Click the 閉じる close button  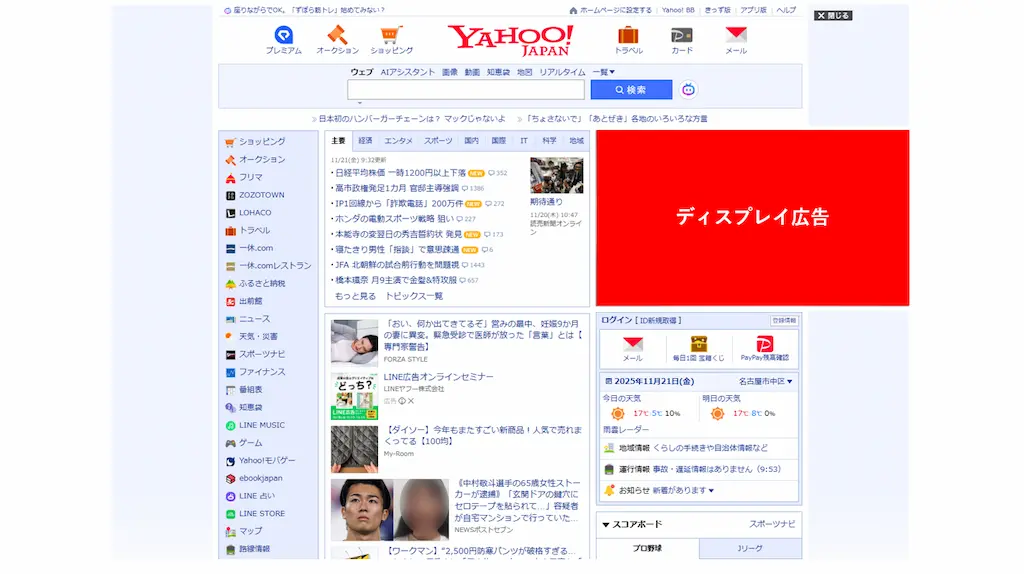point(833,16)
